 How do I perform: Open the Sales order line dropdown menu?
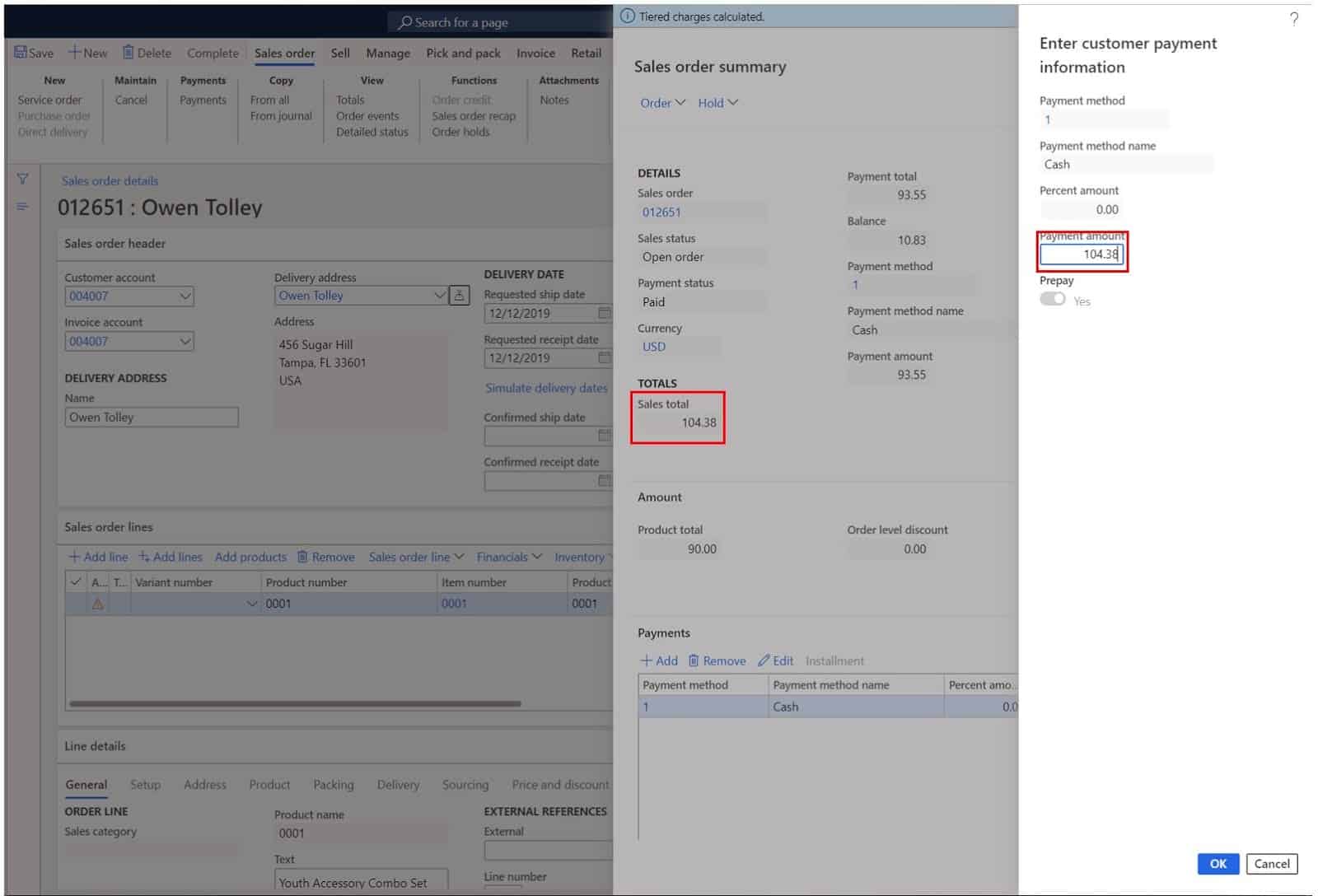416,557
